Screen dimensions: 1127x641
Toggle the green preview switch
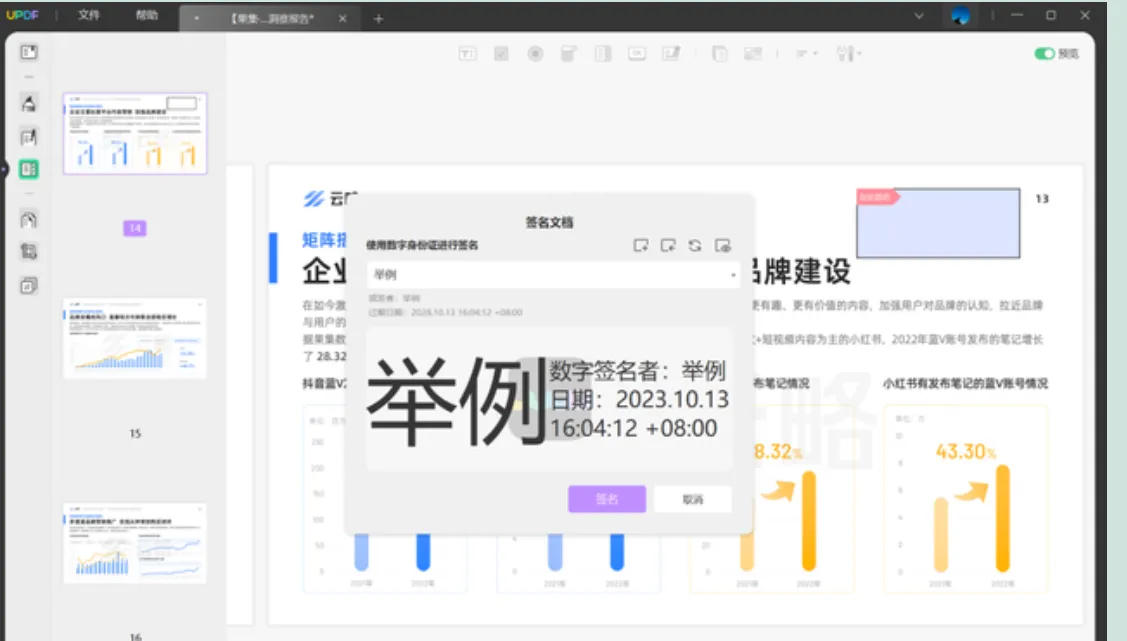click(x=1044, y=54)
